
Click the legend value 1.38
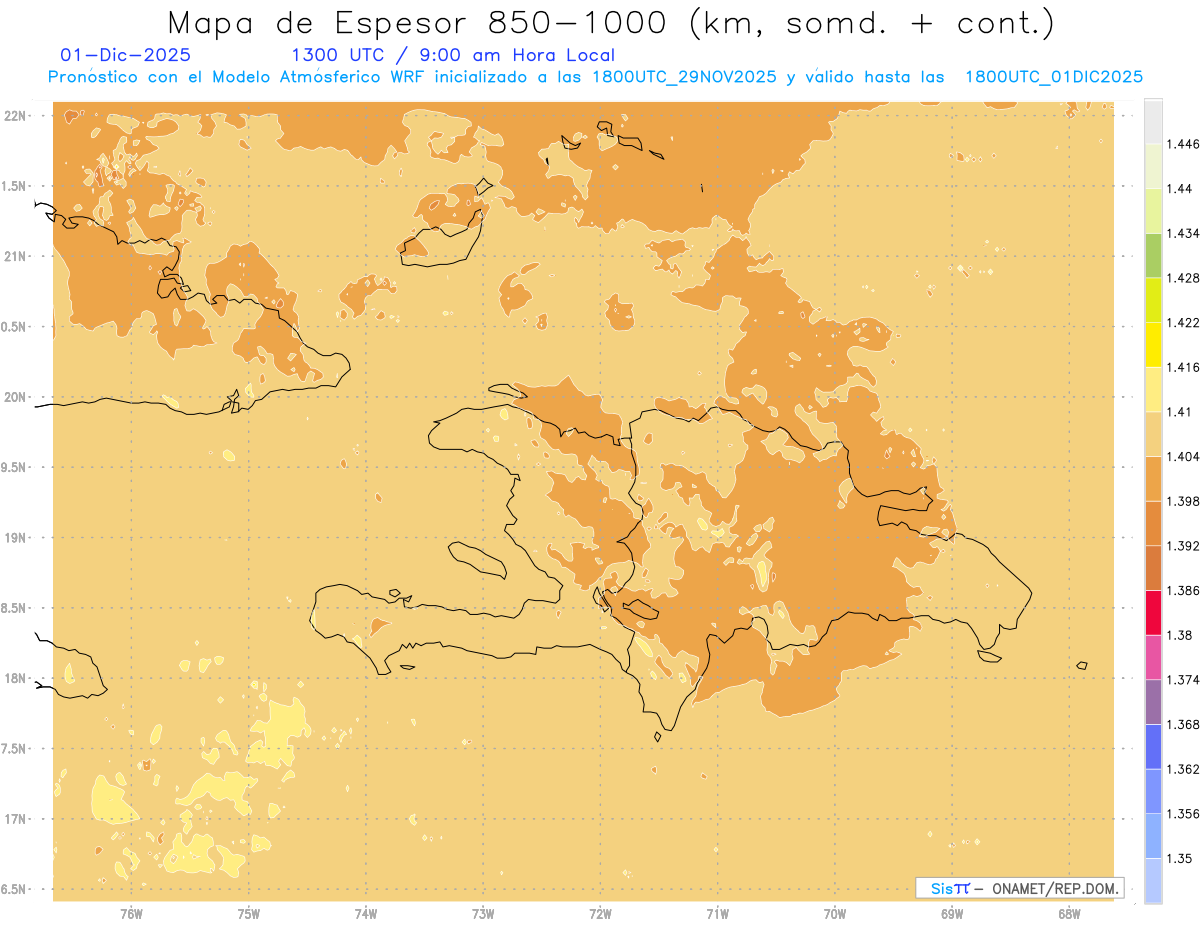(1180, 635)
